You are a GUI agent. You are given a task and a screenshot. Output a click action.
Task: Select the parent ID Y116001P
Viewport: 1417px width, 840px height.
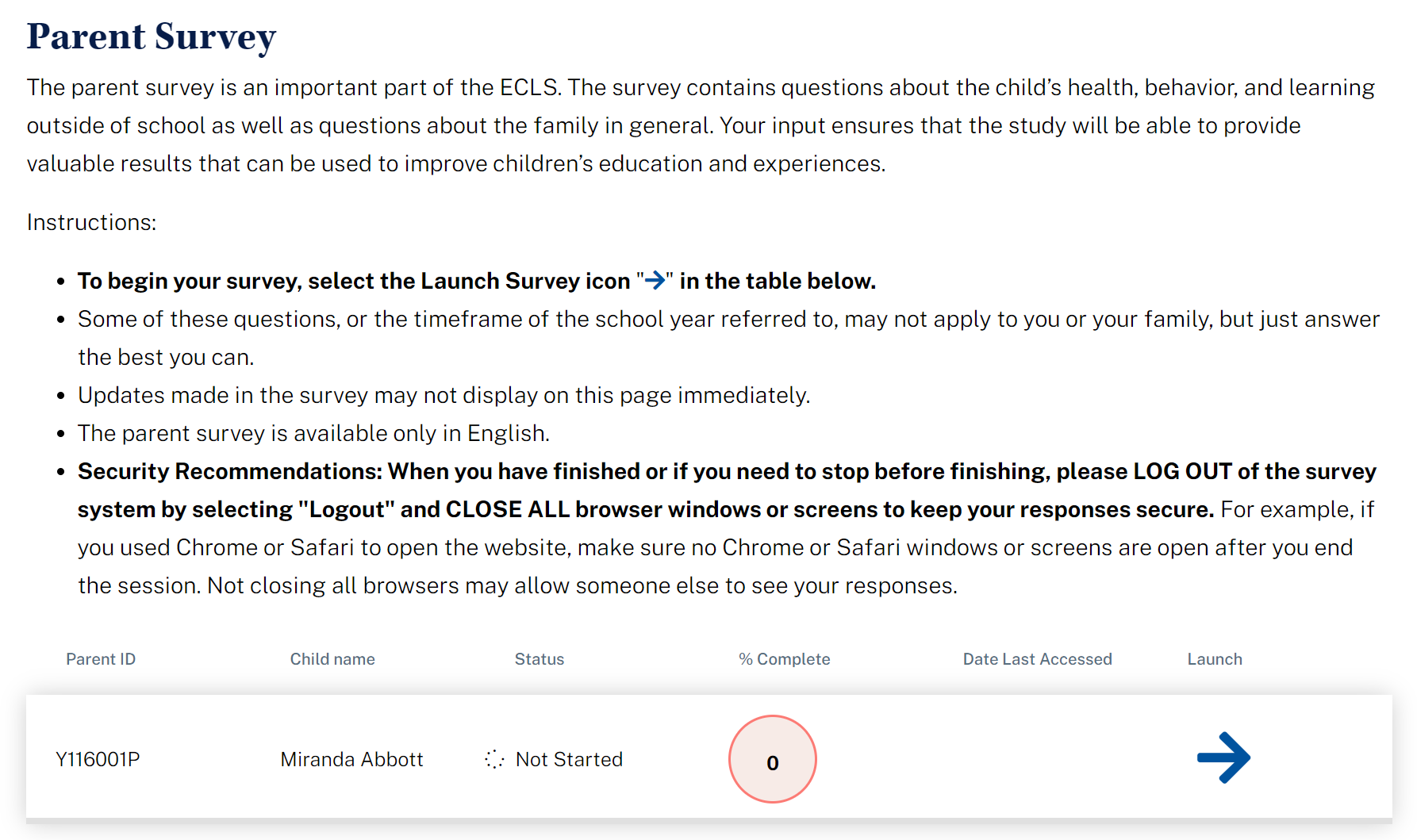pyautogui.click(x=98, y=759)
